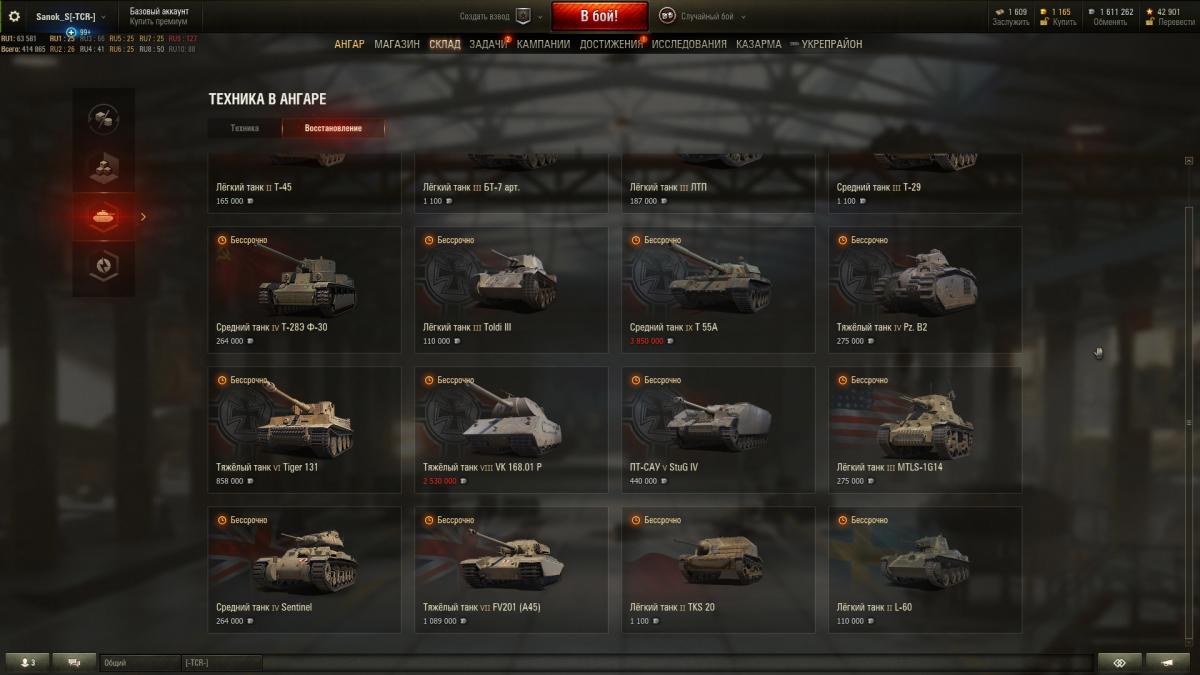Expand the sidebar panel arrow
The image size is (1200, 675).
coord(143,217)
